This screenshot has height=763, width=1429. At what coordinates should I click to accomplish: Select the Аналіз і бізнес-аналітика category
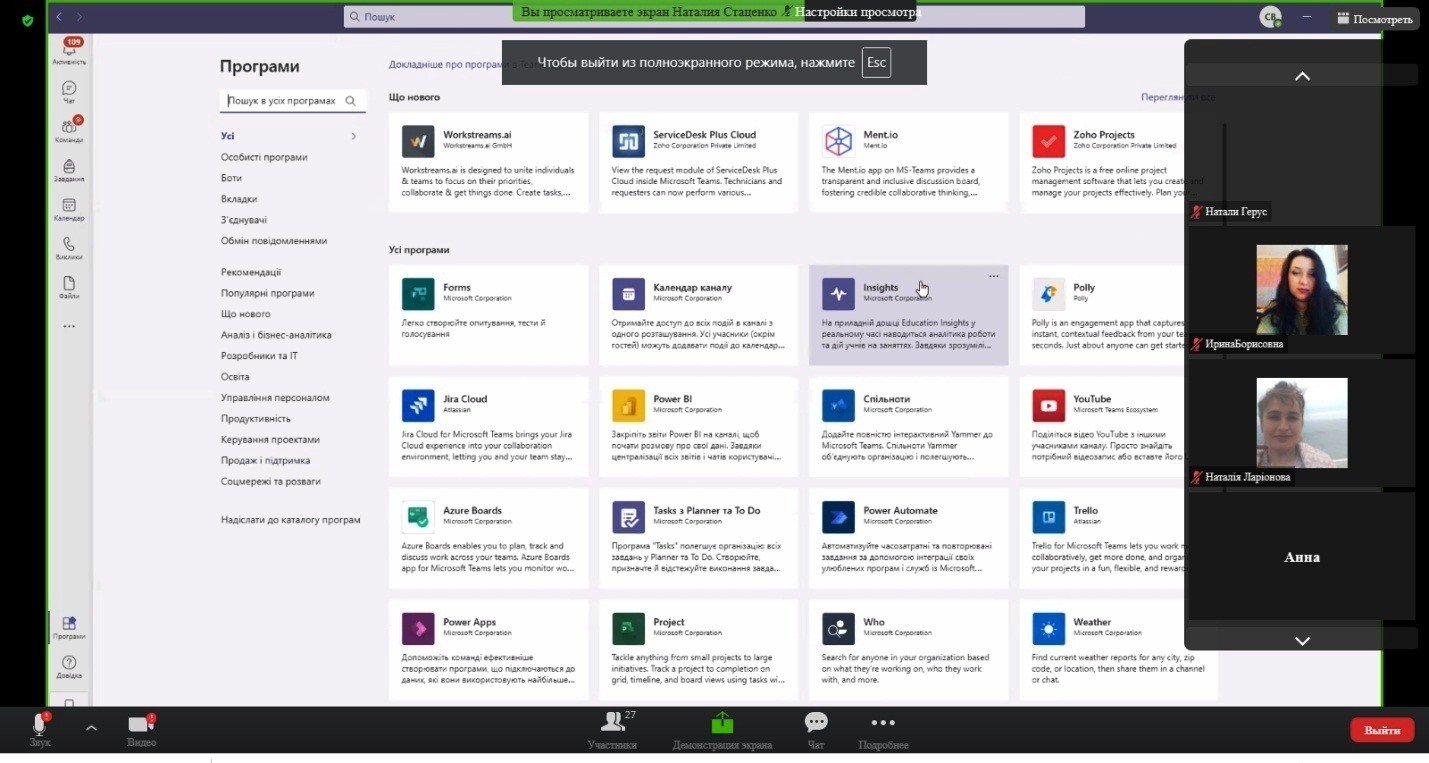pyautogui.click(x=276, y=335)
